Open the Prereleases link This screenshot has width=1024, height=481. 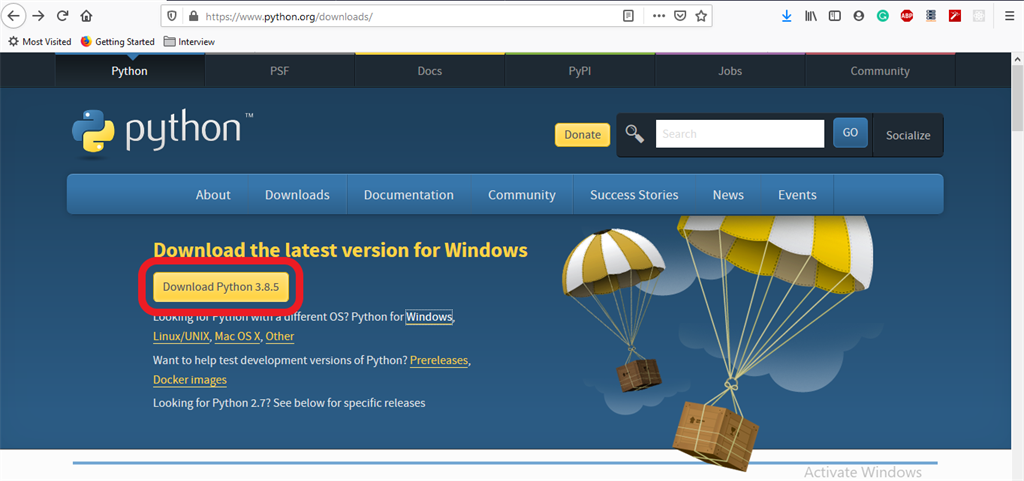point(439,360)
